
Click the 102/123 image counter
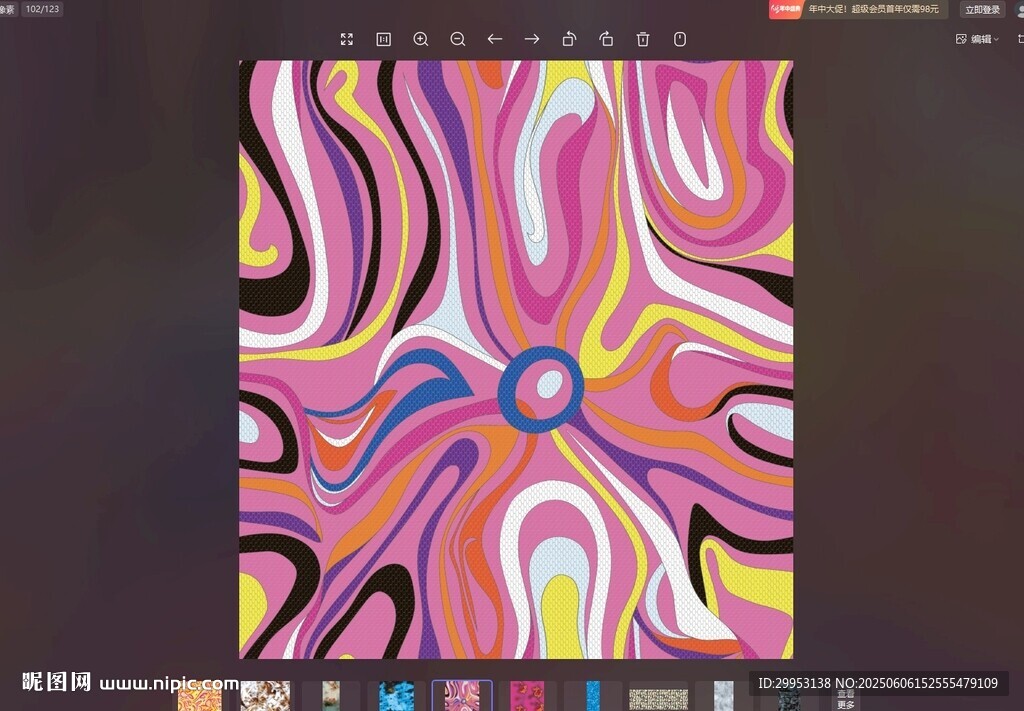coord(42,8)
